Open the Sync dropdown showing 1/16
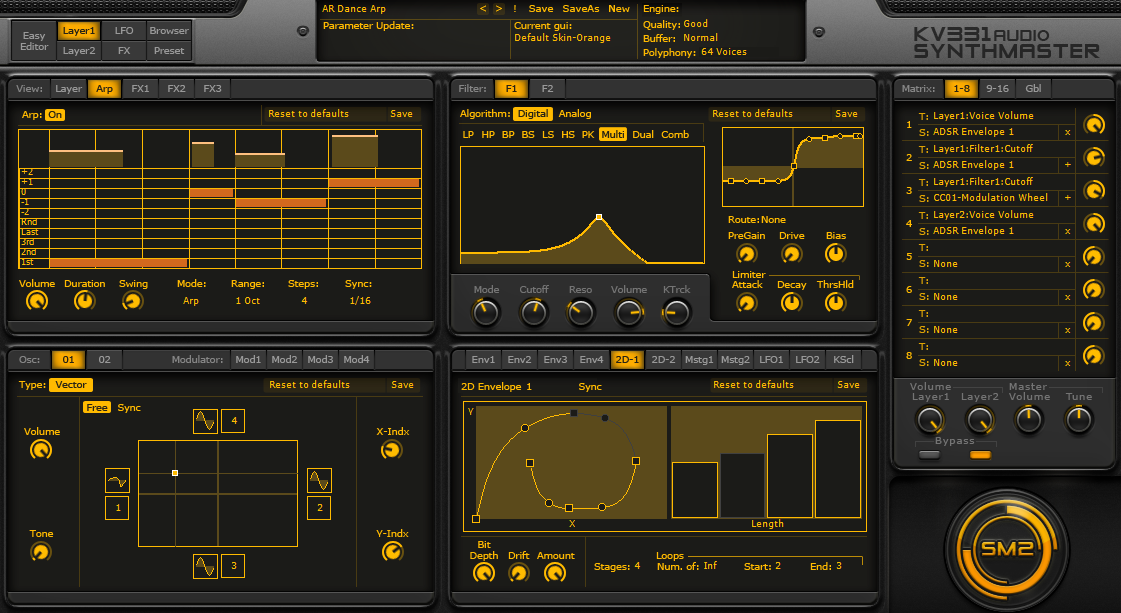The image size is (1121, 613). pos(359,301)
